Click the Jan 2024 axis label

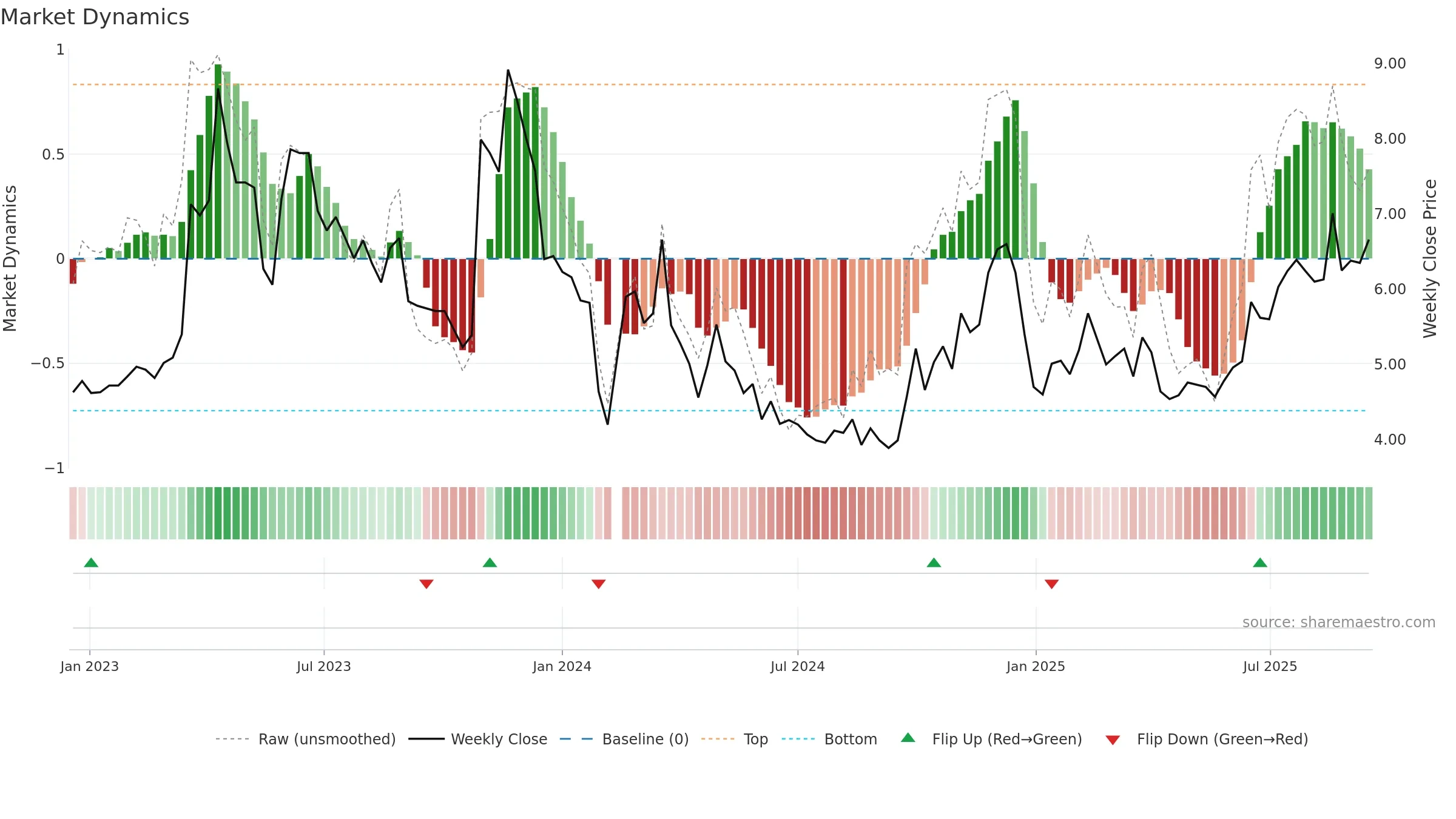562,666
